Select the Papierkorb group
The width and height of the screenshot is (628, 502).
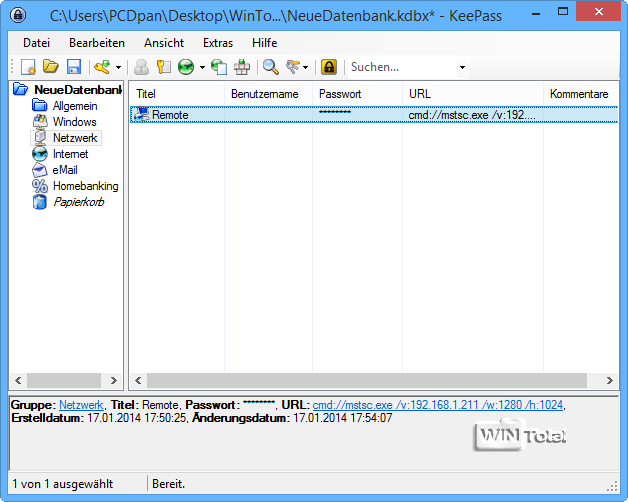79,202
